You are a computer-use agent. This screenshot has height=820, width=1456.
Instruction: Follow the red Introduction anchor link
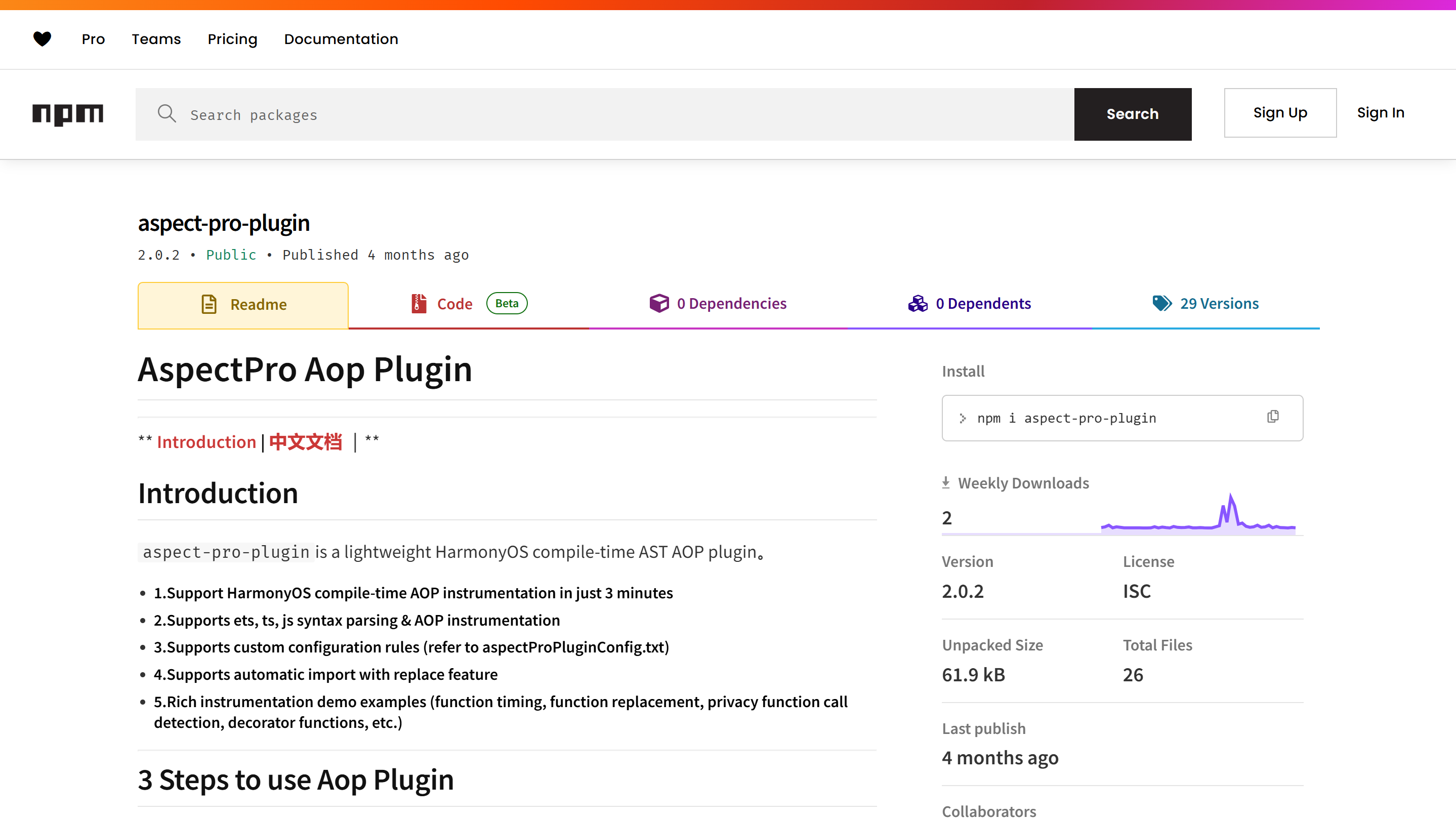(206, 442)
